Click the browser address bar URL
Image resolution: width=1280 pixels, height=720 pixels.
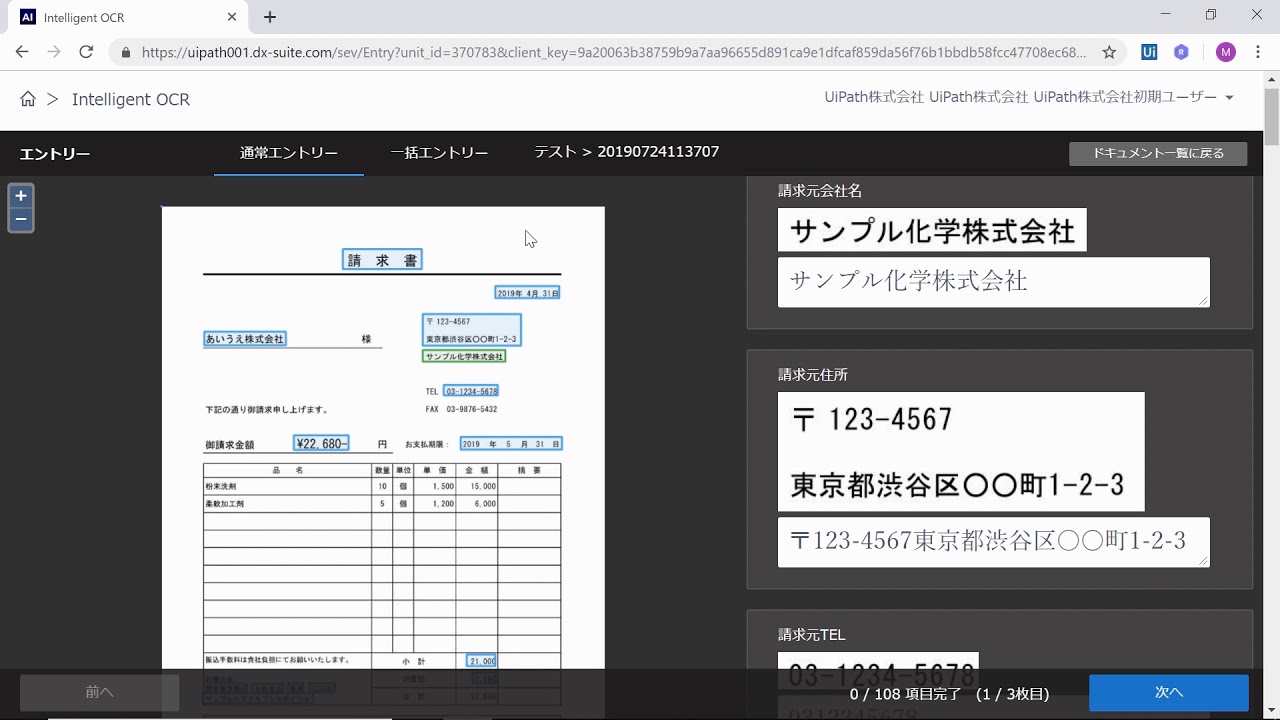pos(613,52)
